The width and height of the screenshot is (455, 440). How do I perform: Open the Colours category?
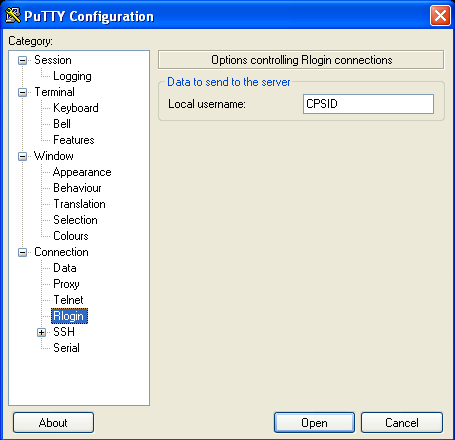pos(71,236)
